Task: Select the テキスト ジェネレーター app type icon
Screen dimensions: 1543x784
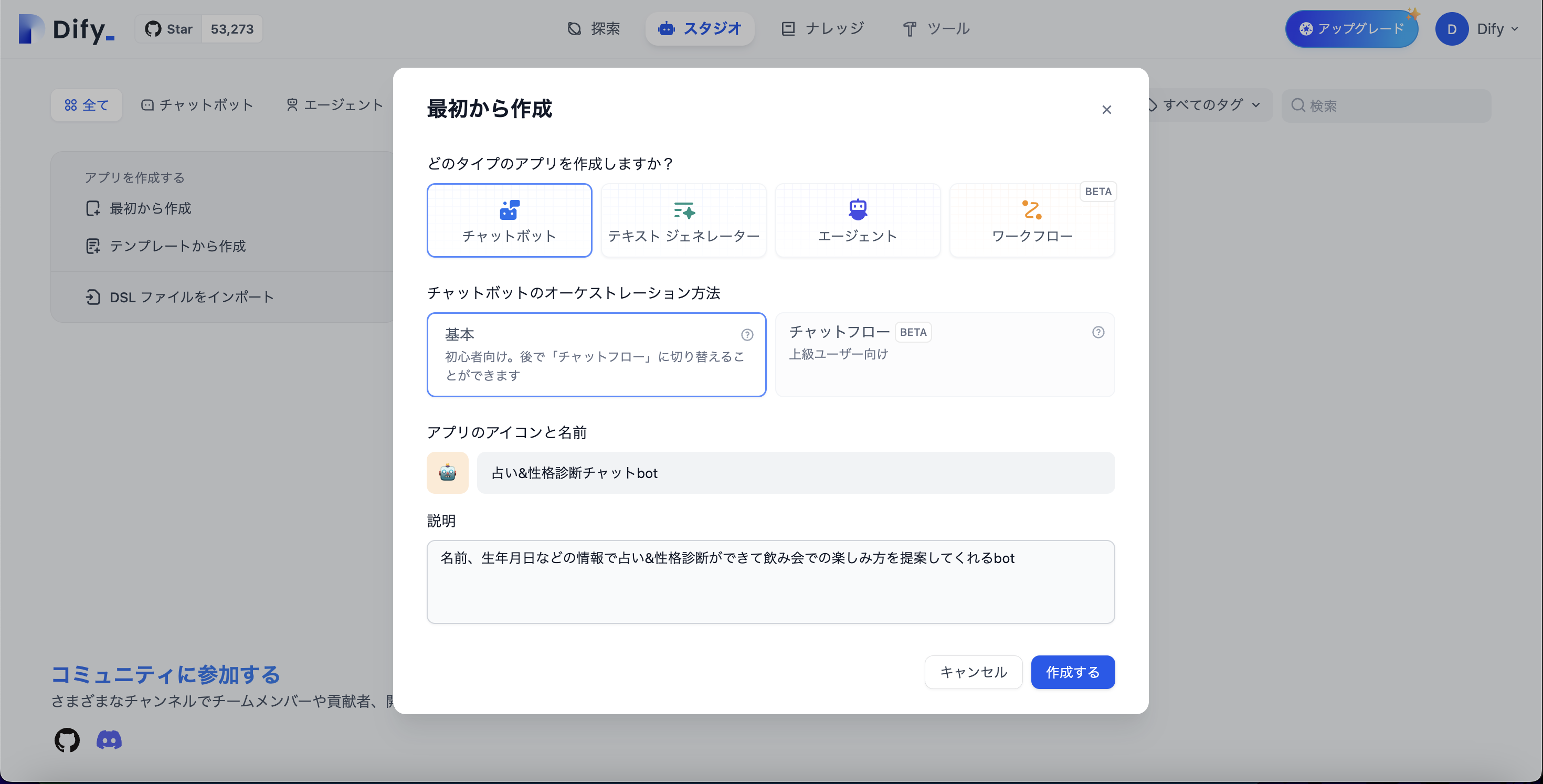Action: 683,210
